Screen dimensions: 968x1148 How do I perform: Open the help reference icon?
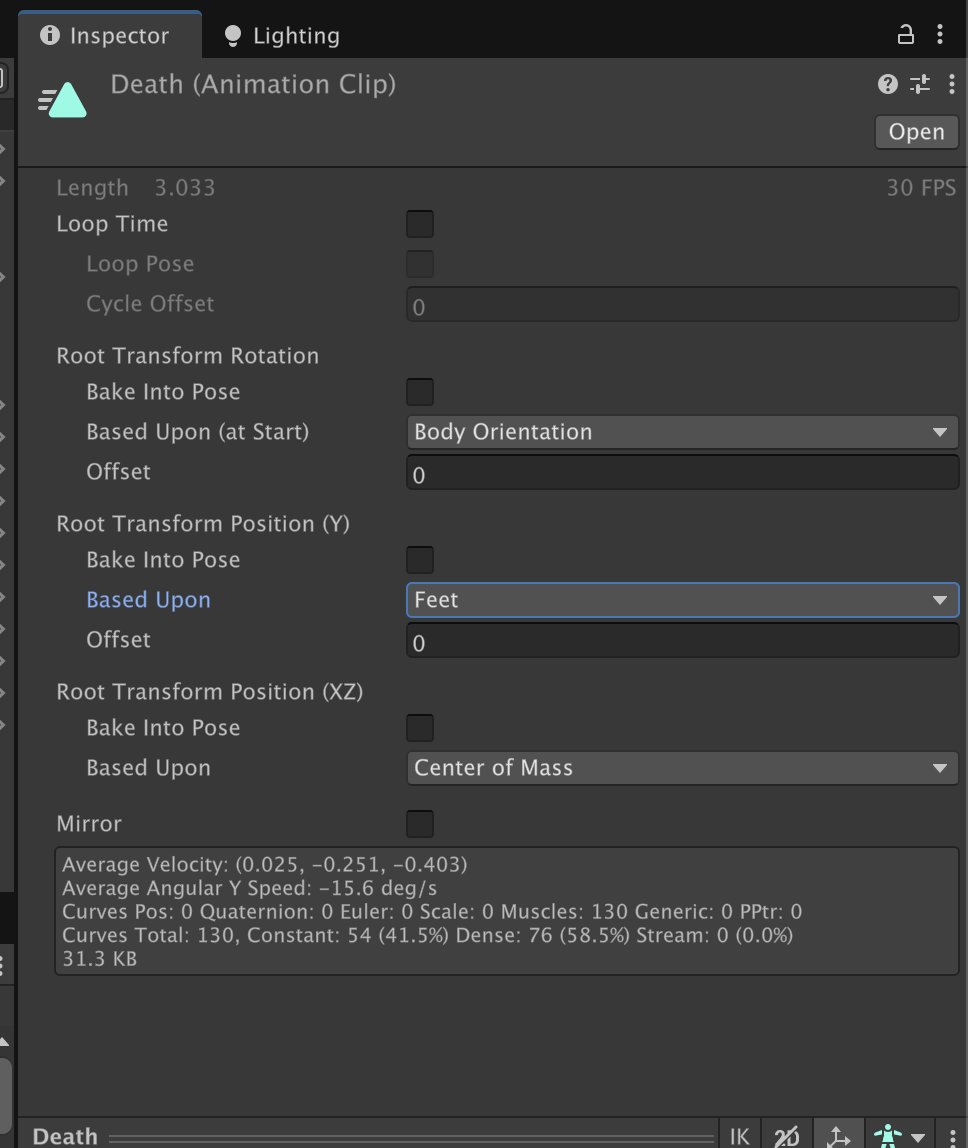tap(887, 84)
